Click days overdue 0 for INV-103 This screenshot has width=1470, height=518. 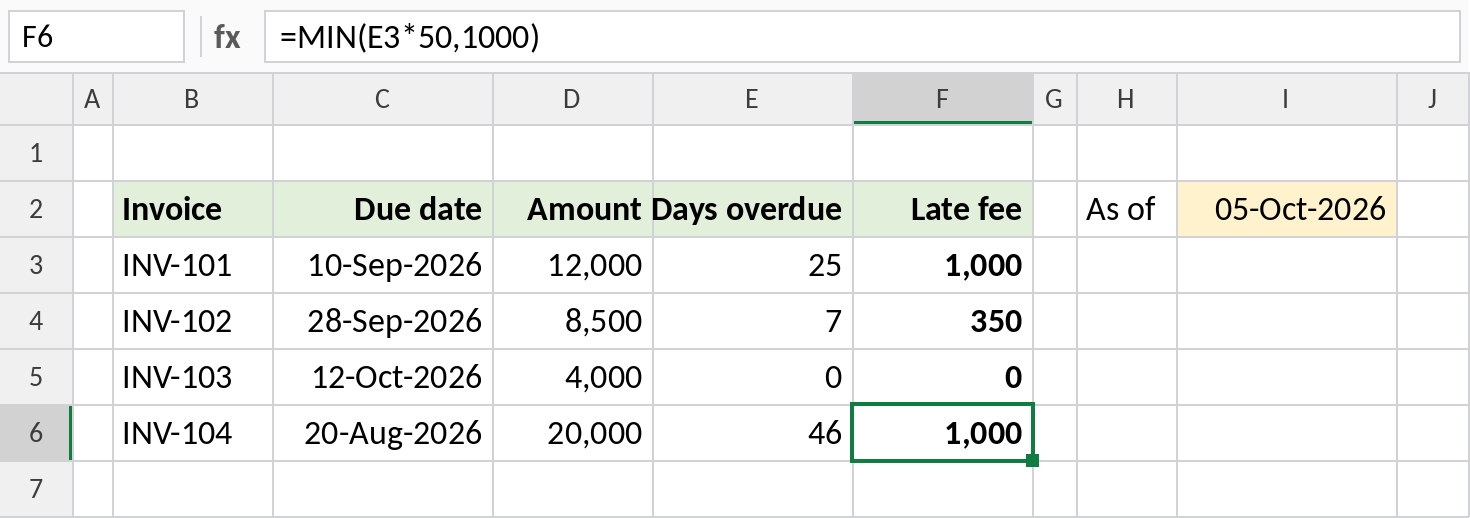pos(753,377)
